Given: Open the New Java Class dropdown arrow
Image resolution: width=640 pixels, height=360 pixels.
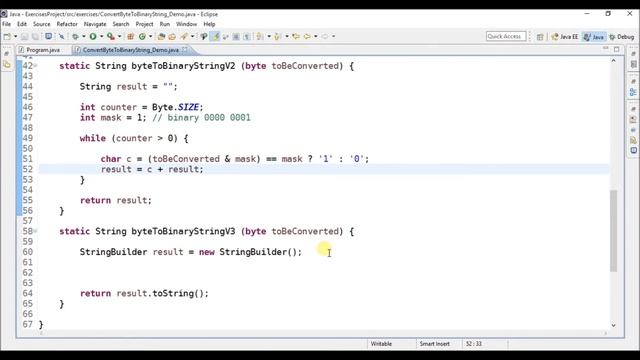Looking at the screenshot, I should tap(151, 36).
